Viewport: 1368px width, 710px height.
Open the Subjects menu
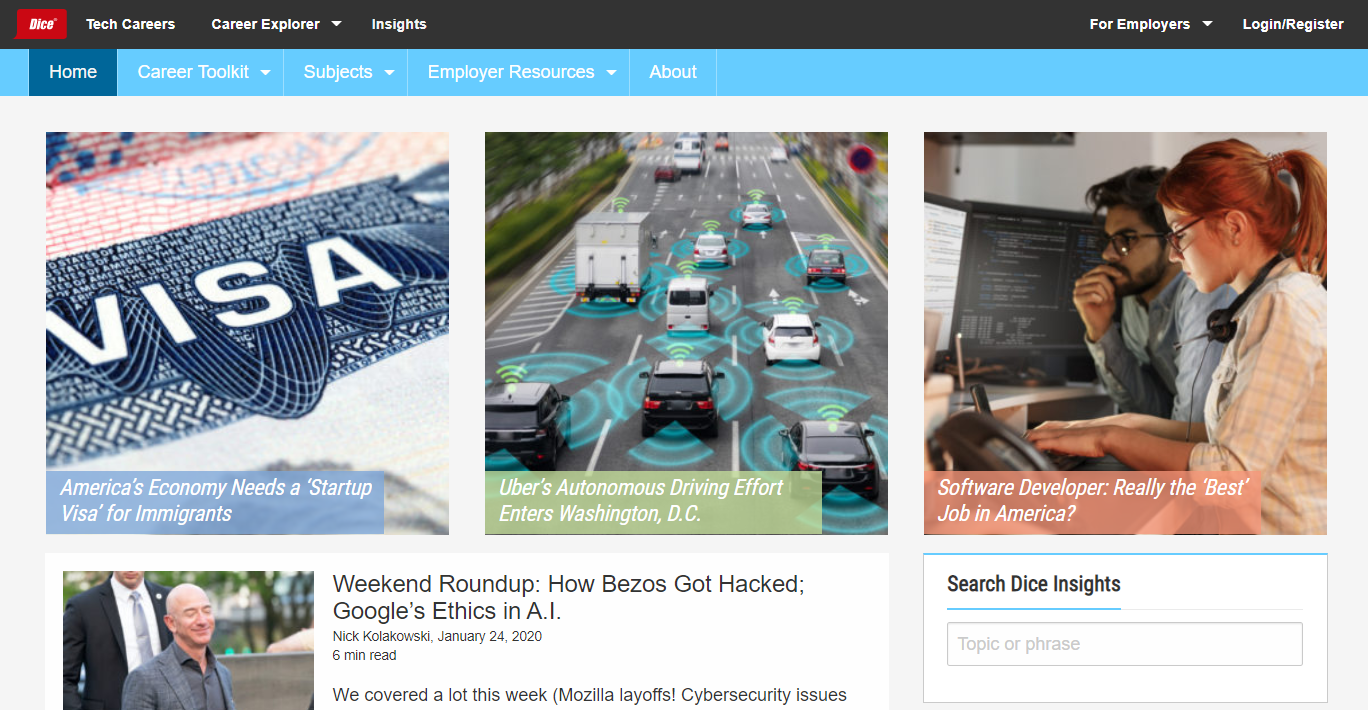(338, 72)
